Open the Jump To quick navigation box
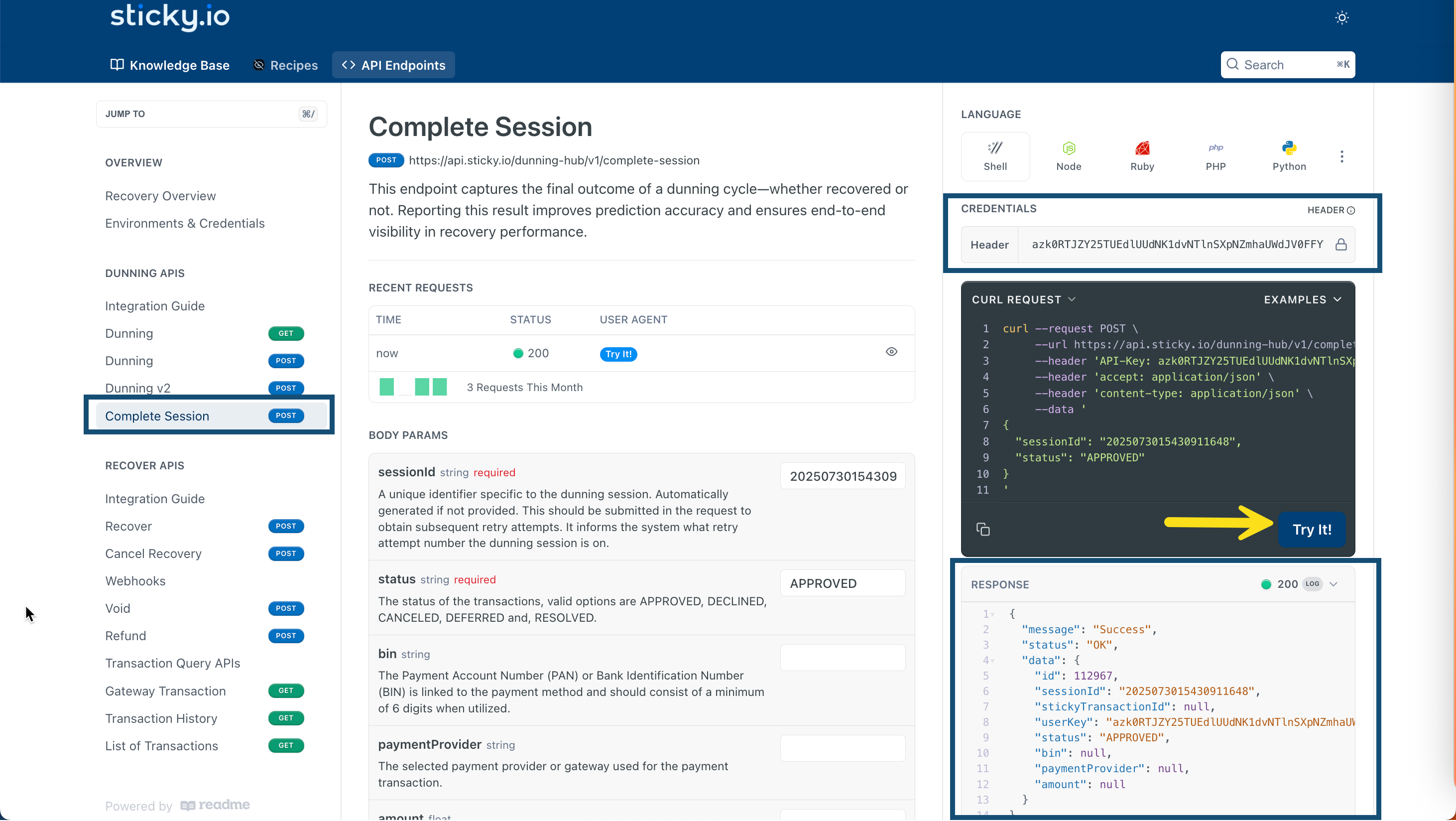 [212, 114]
